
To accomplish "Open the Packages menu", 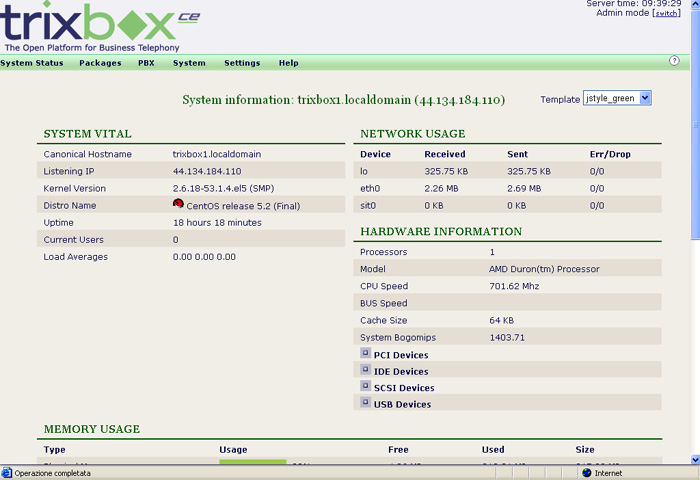I will click(x=100, y=63).
